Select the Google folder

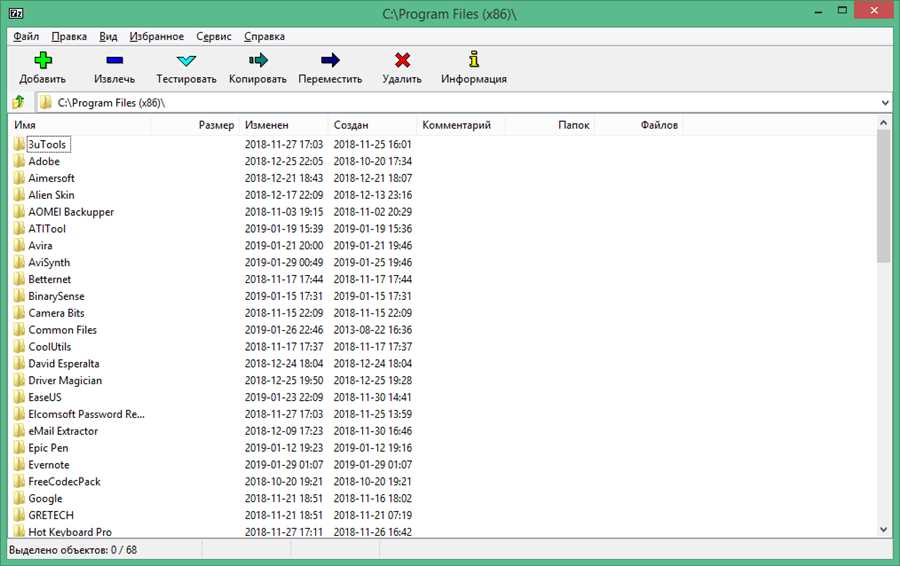click(x=45, y=498)
